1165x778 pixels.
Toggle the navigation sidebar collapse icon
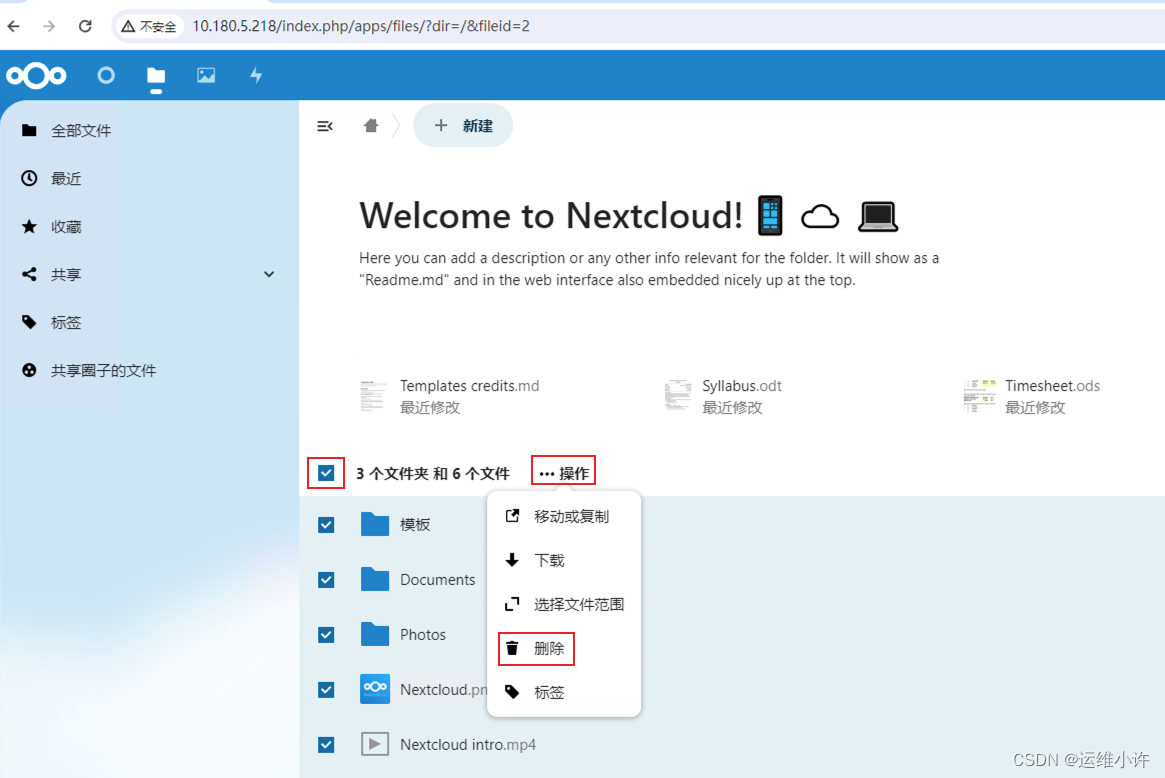(325, 126)
